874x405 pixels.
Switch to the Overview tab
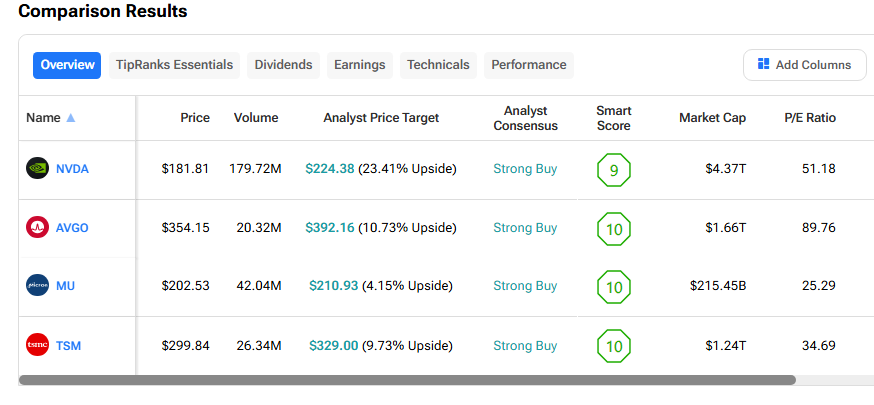coord(67,65)
